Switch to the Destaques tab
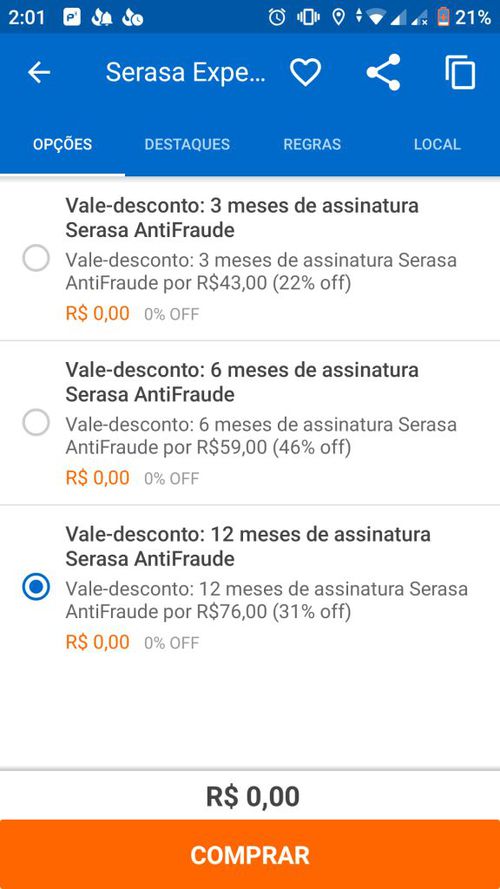The image size is (500, 889). click(x=187, y=144)
